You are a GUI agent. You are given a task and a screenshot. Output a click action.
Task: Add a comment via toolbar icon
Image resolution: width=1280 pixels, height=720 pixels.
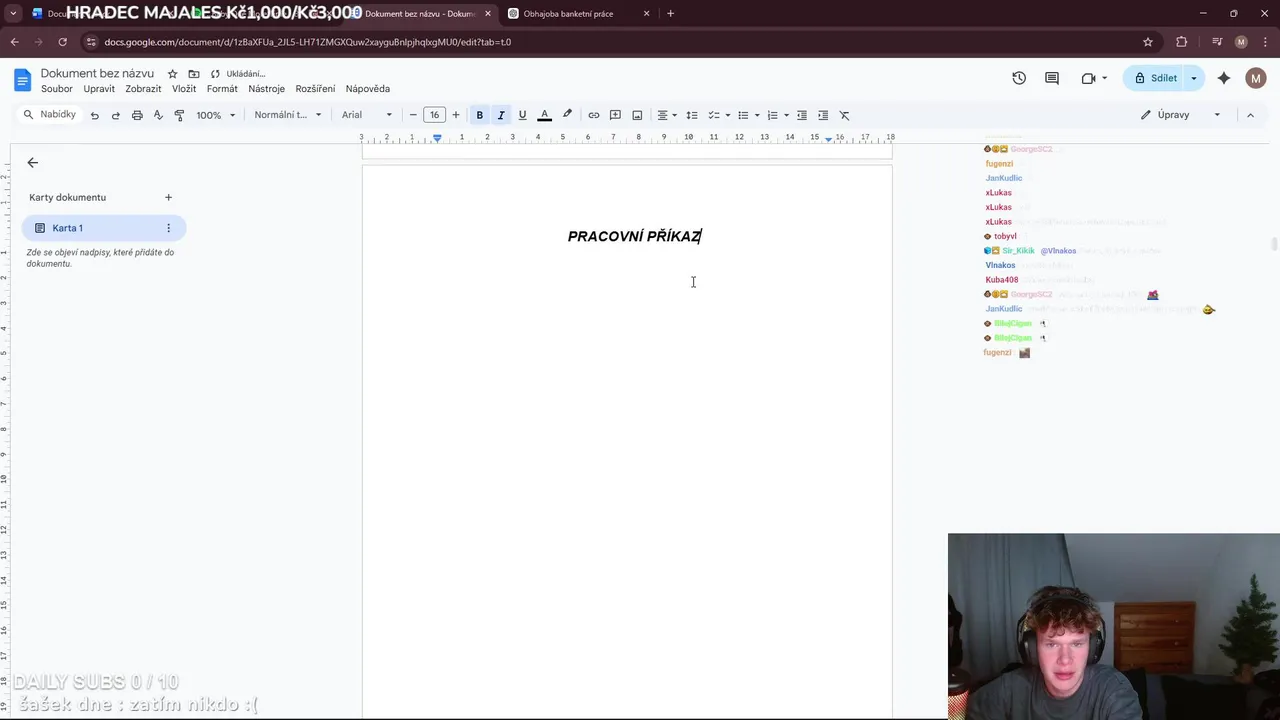pos(615,115)
